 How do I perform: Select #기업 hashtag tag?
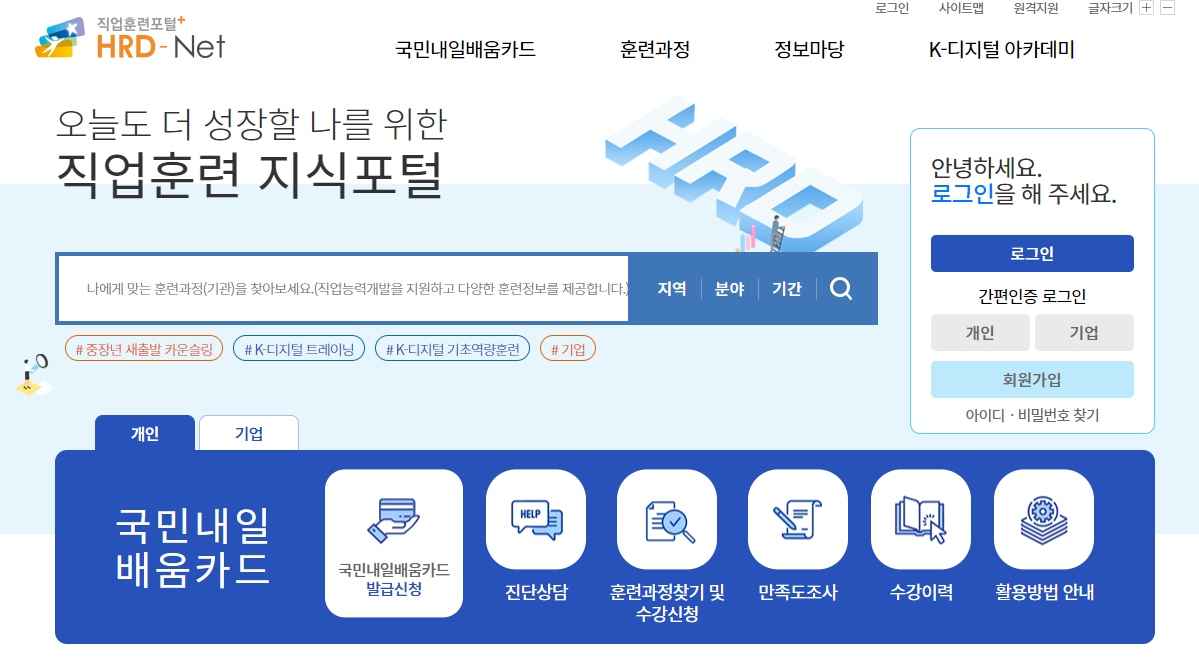[x=568, y=349]
